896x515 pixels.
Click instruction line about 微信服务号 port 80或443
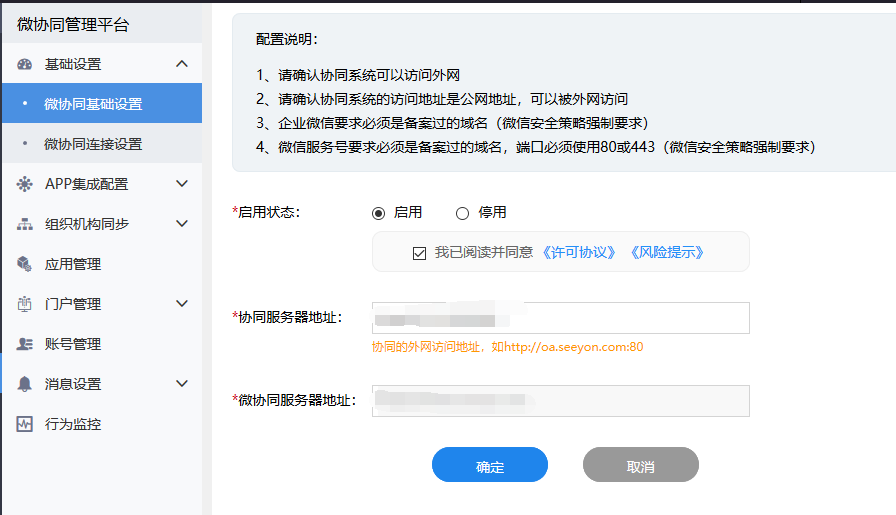536,147
